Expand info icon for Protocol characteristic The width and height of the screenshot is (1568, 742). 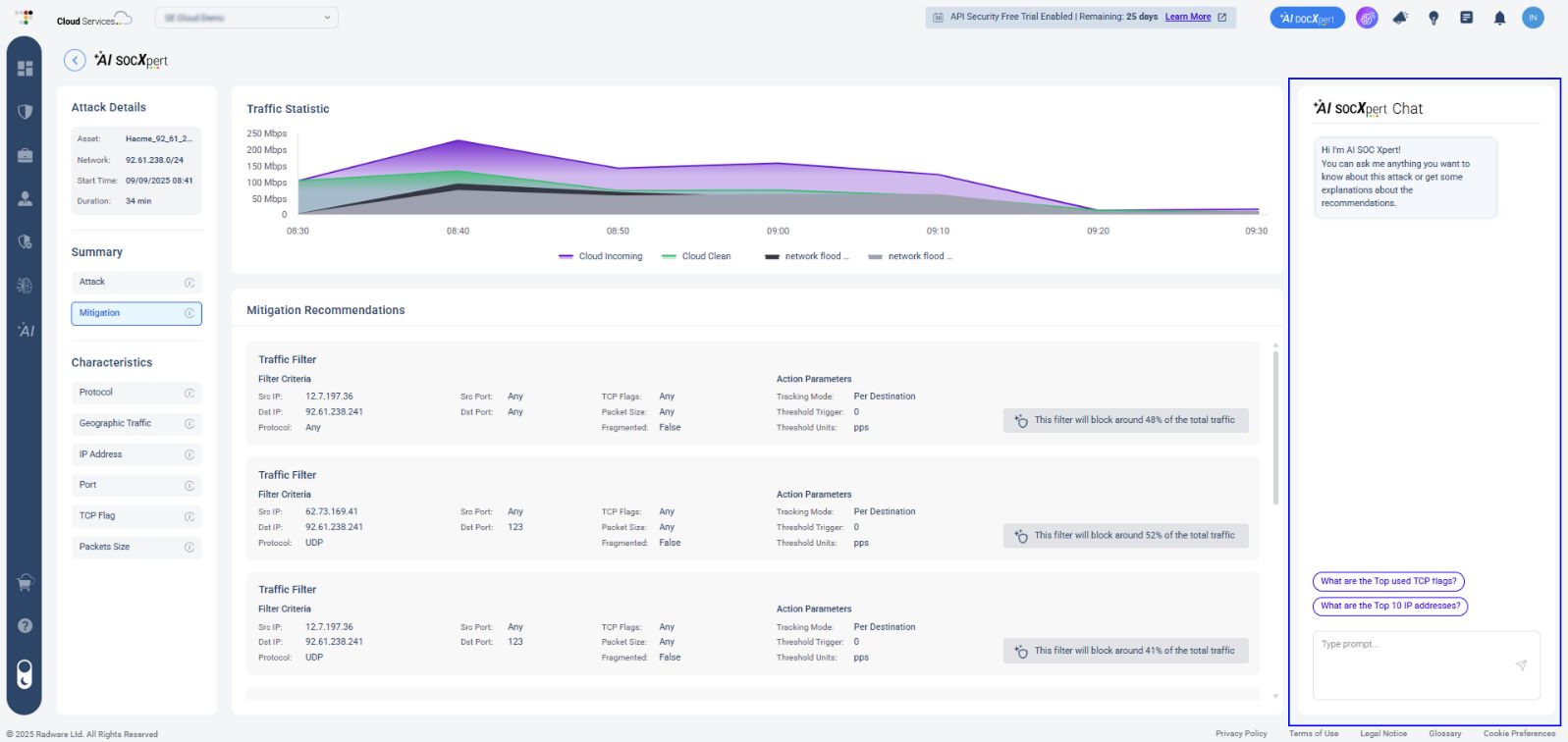(189, 393)
